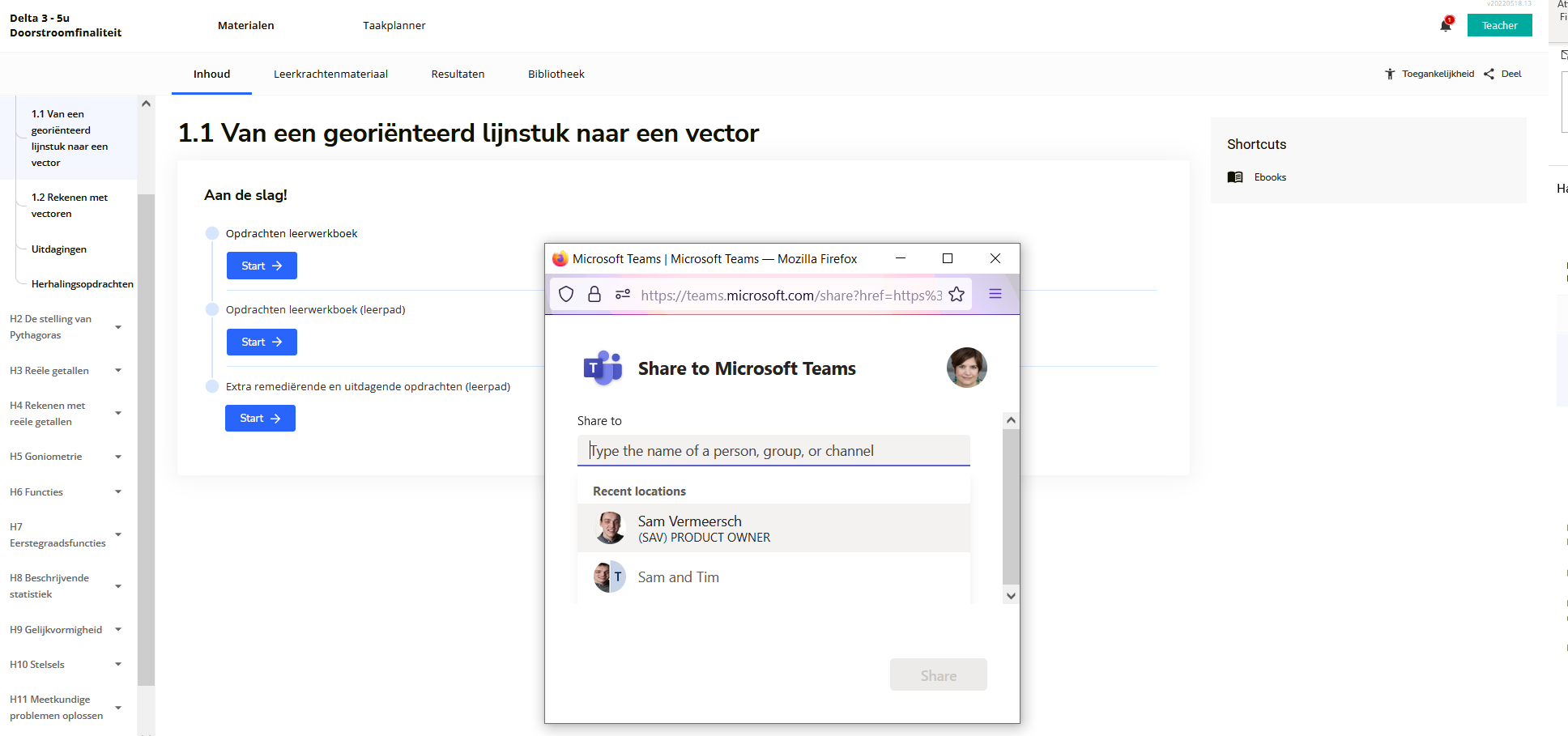Click the notification bell icon
This screenshot has height=736, width=1568.
[x=1446, y=25]
